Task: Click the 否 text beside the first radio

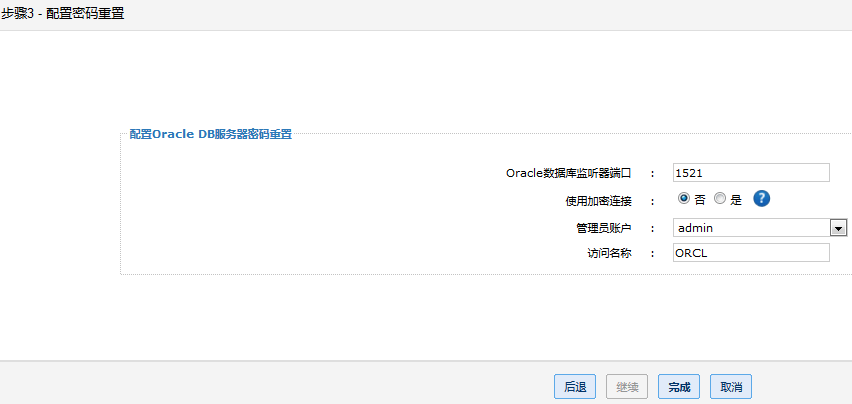Action: pyautogui.click(x=698, y=200)
